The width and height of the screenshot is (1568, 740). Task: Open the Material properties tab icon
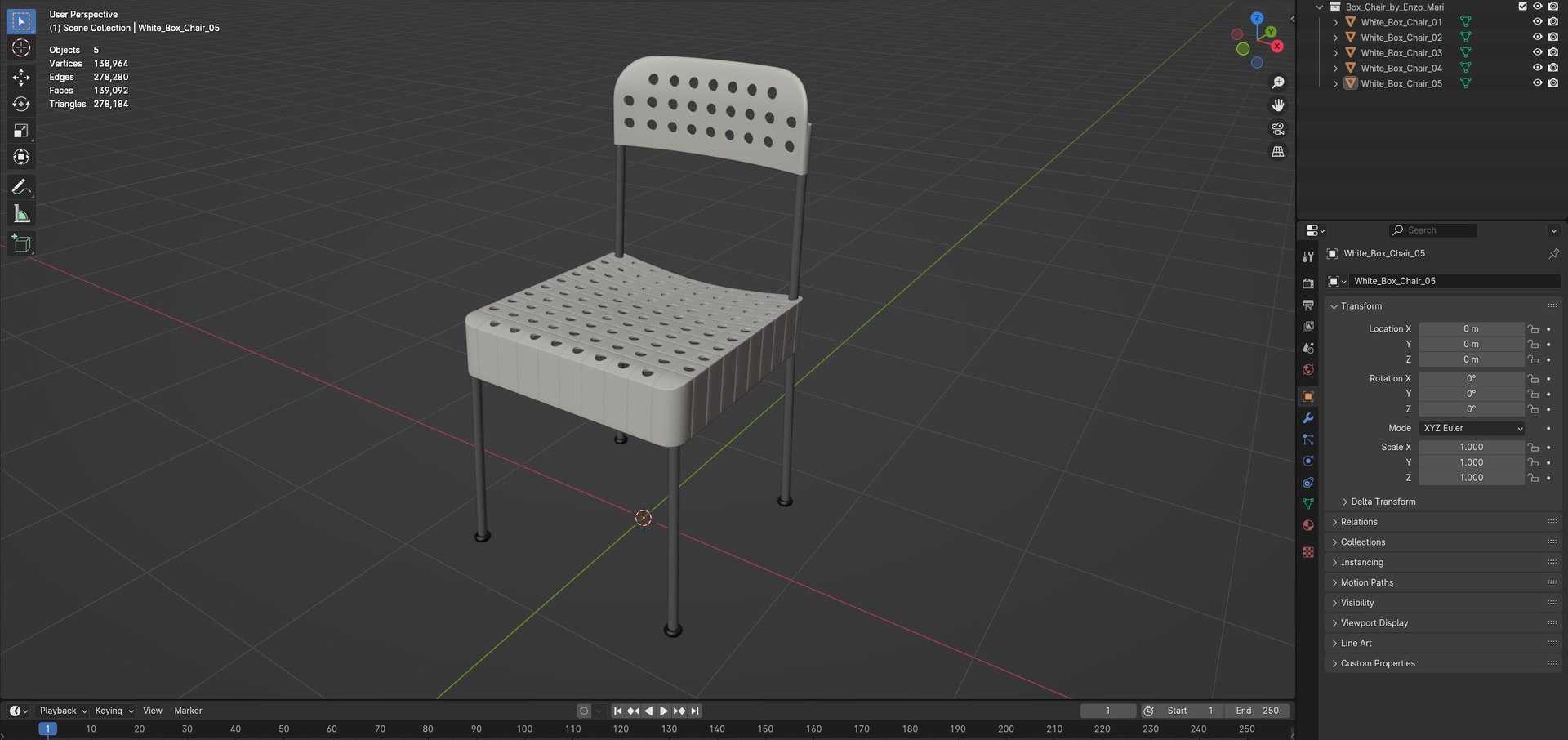[1308, 525]
